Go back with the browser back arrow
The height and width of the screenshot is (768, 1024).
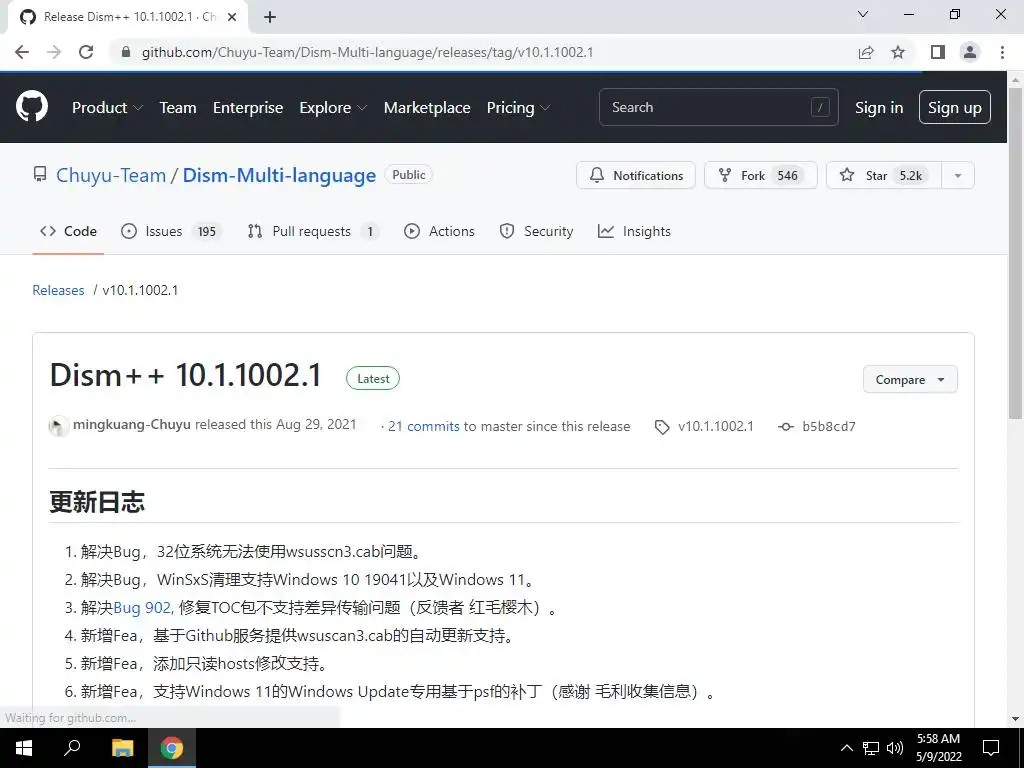tap(22, 52)
